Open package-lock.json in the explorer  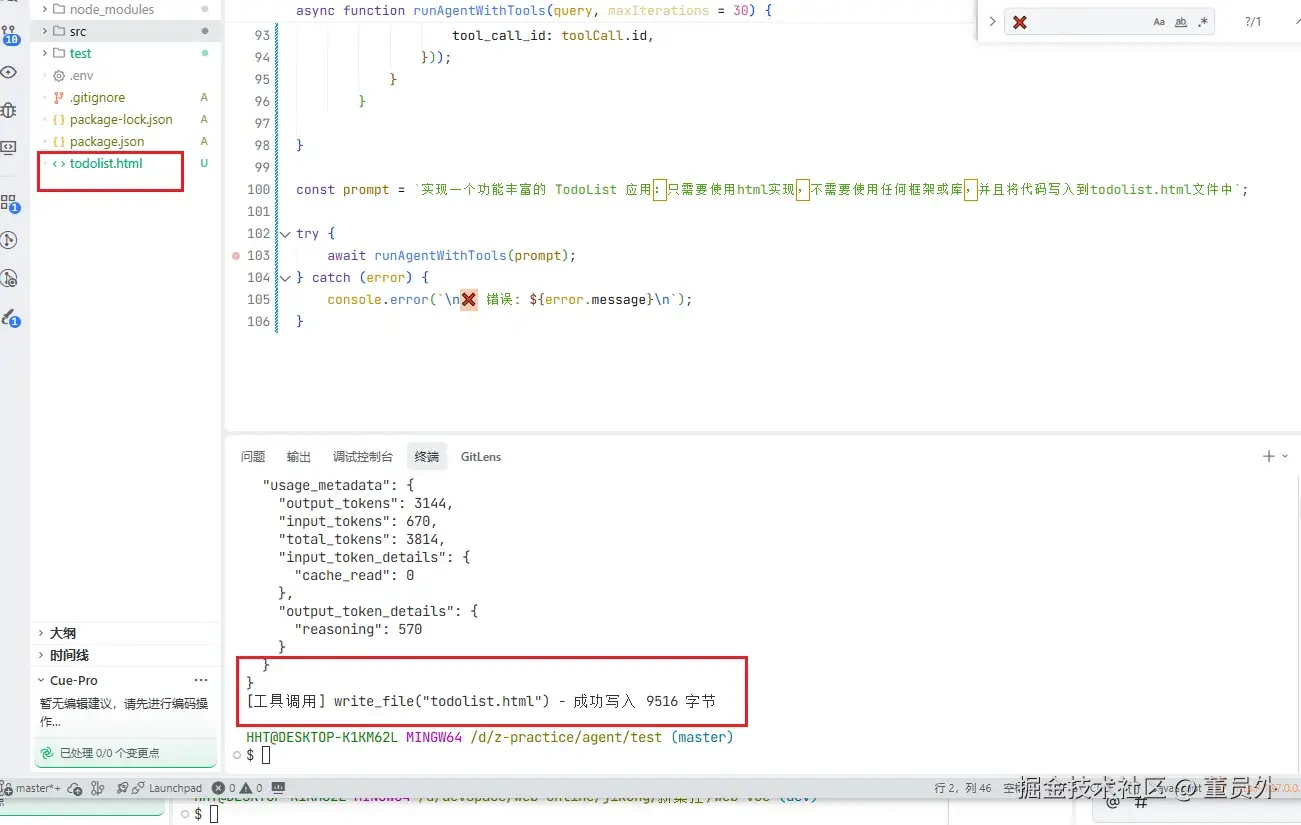point(121,120)
